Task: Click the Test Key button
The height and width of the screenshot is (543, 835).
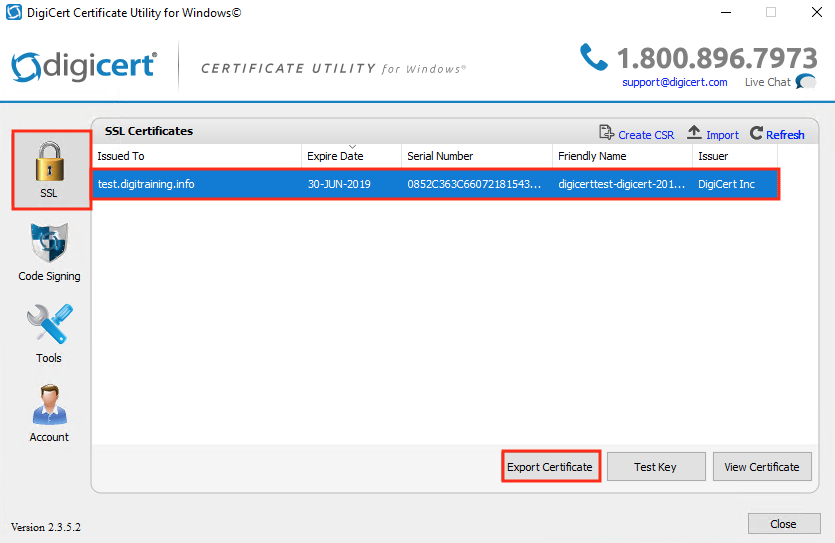Action: tap(655, 467)
